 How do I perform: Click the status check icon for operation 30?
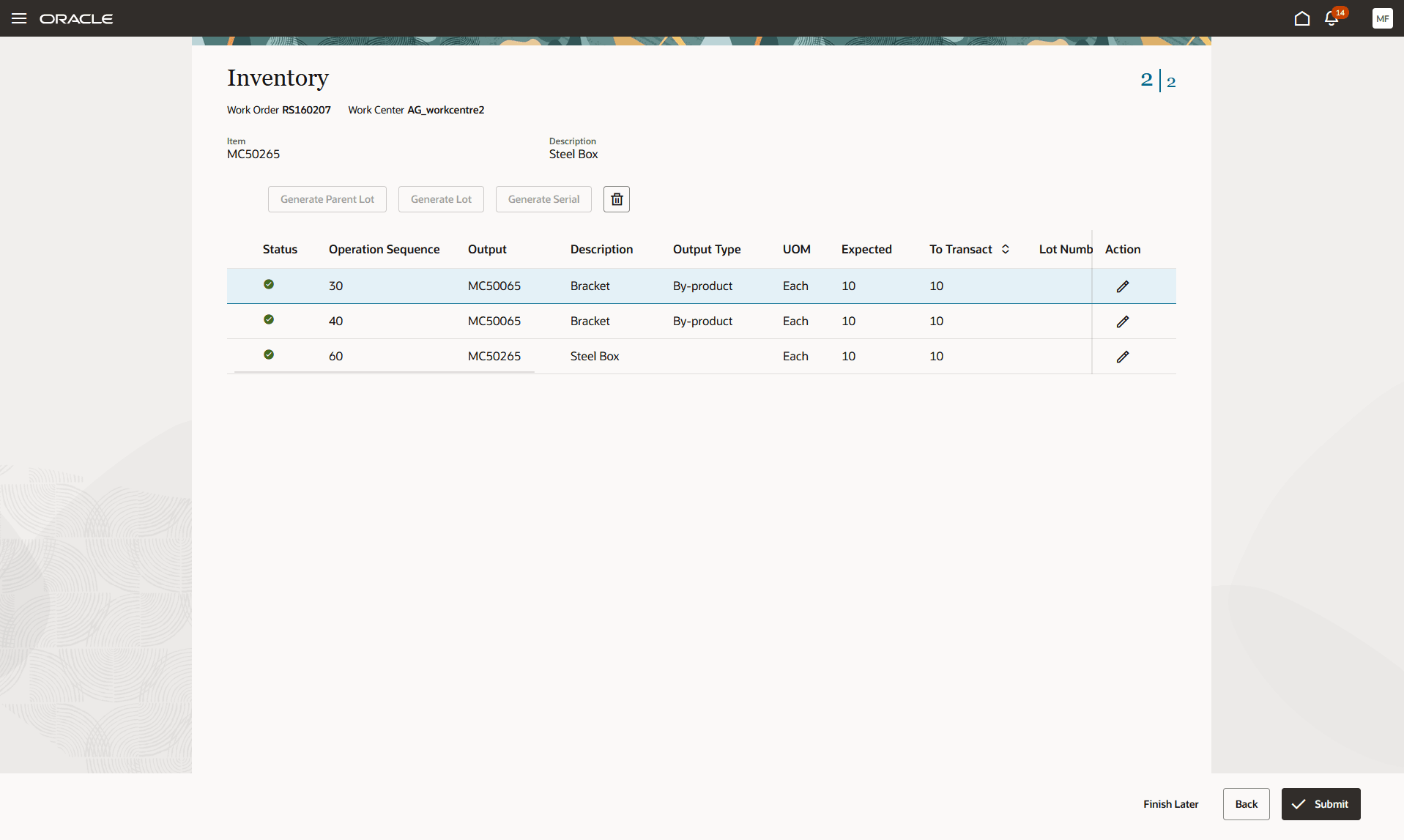(269, 283)
